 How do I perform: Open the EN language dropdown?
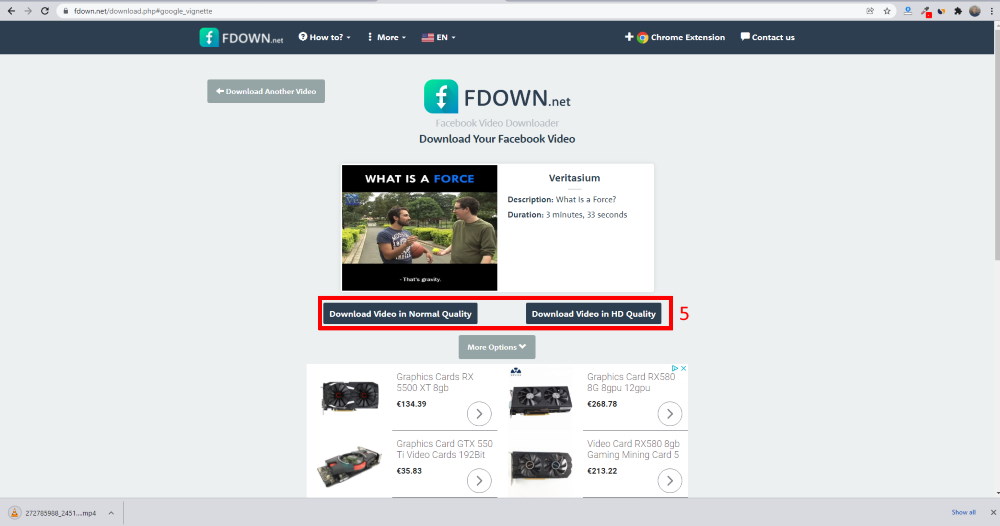pos(438,38)
